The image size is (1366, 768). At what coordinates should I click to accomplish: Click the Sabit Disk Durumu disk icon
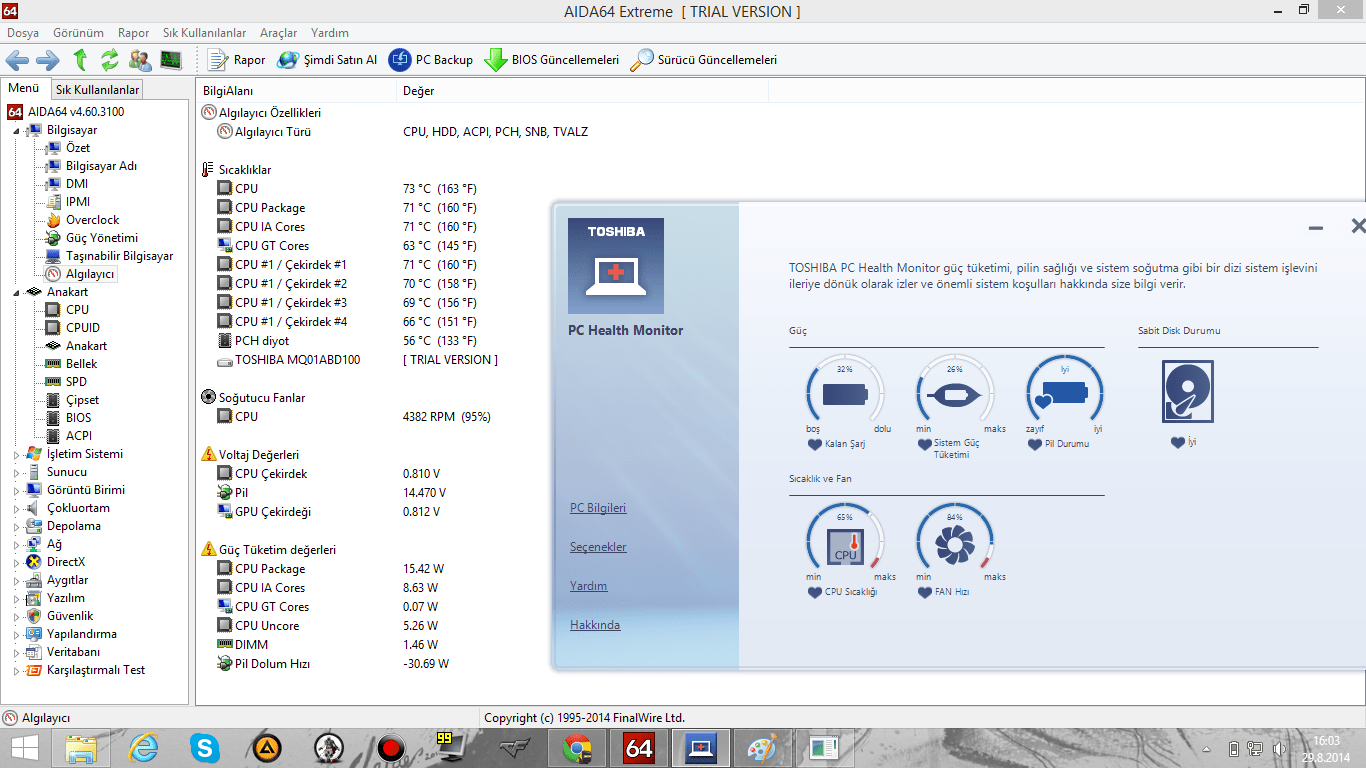1188,391
